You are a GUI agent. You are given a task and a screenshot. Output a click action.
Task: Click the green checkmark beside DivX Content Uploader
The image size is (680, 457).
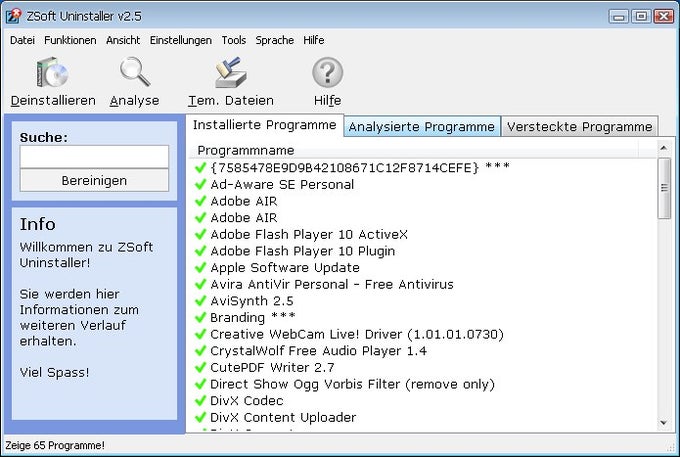pos(200,417)
